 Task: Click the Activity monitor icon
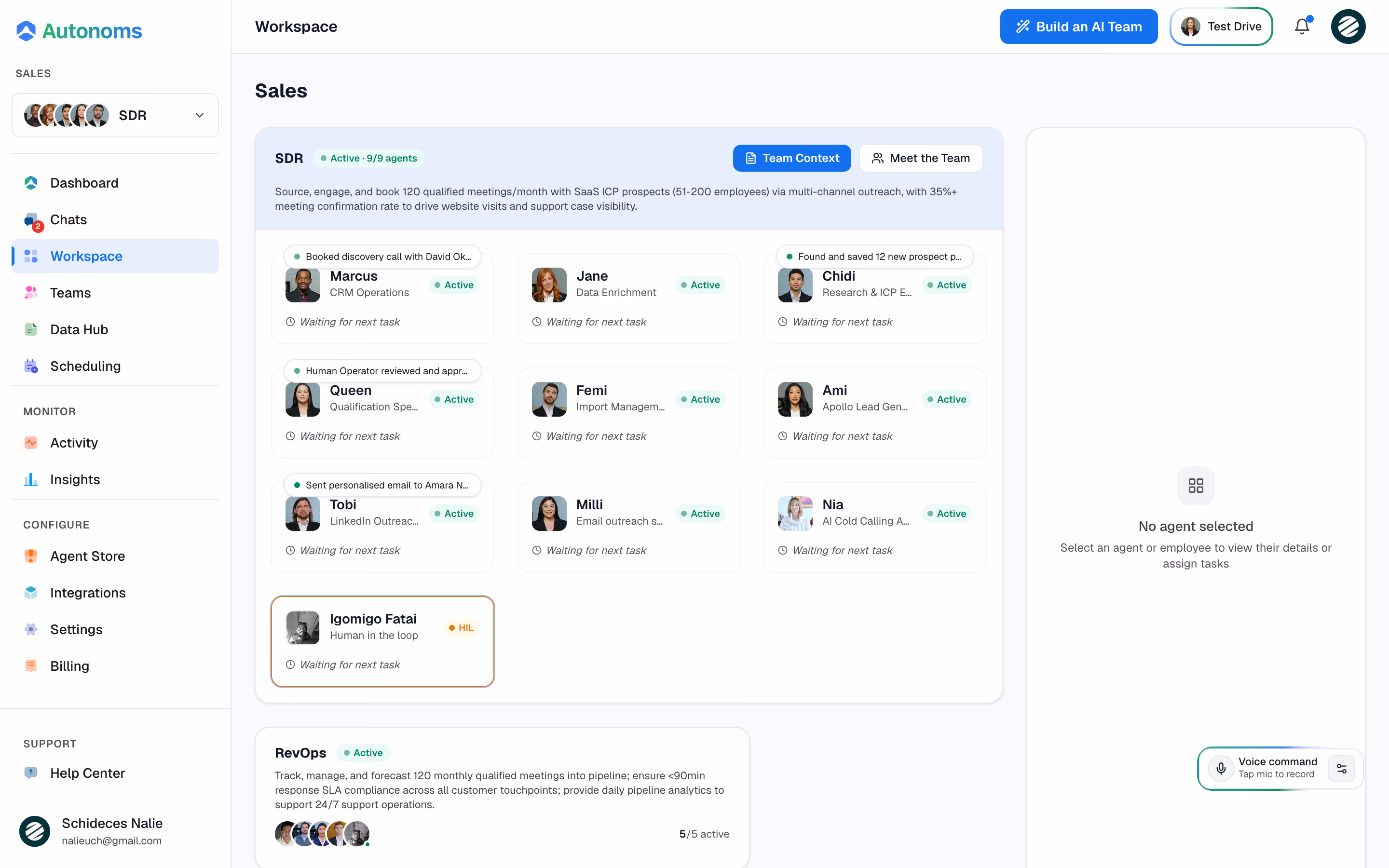(x=31, y=443)
